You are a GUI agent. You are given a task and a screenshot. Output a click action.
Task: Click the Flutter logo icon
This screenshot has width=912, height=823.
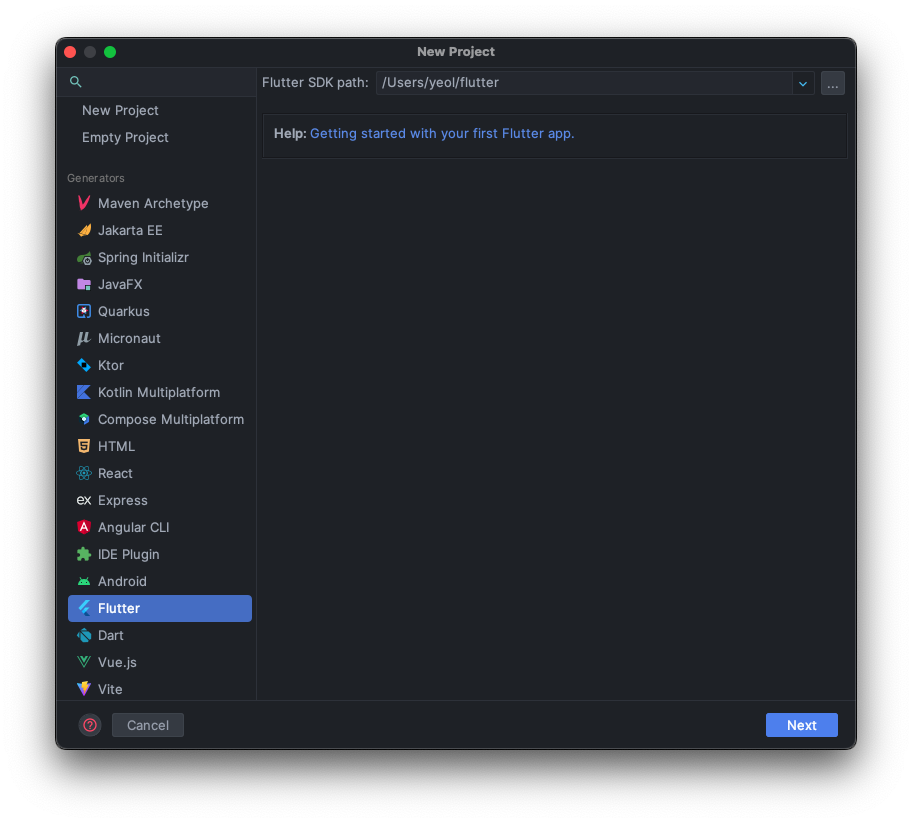[x=84, y=608]
